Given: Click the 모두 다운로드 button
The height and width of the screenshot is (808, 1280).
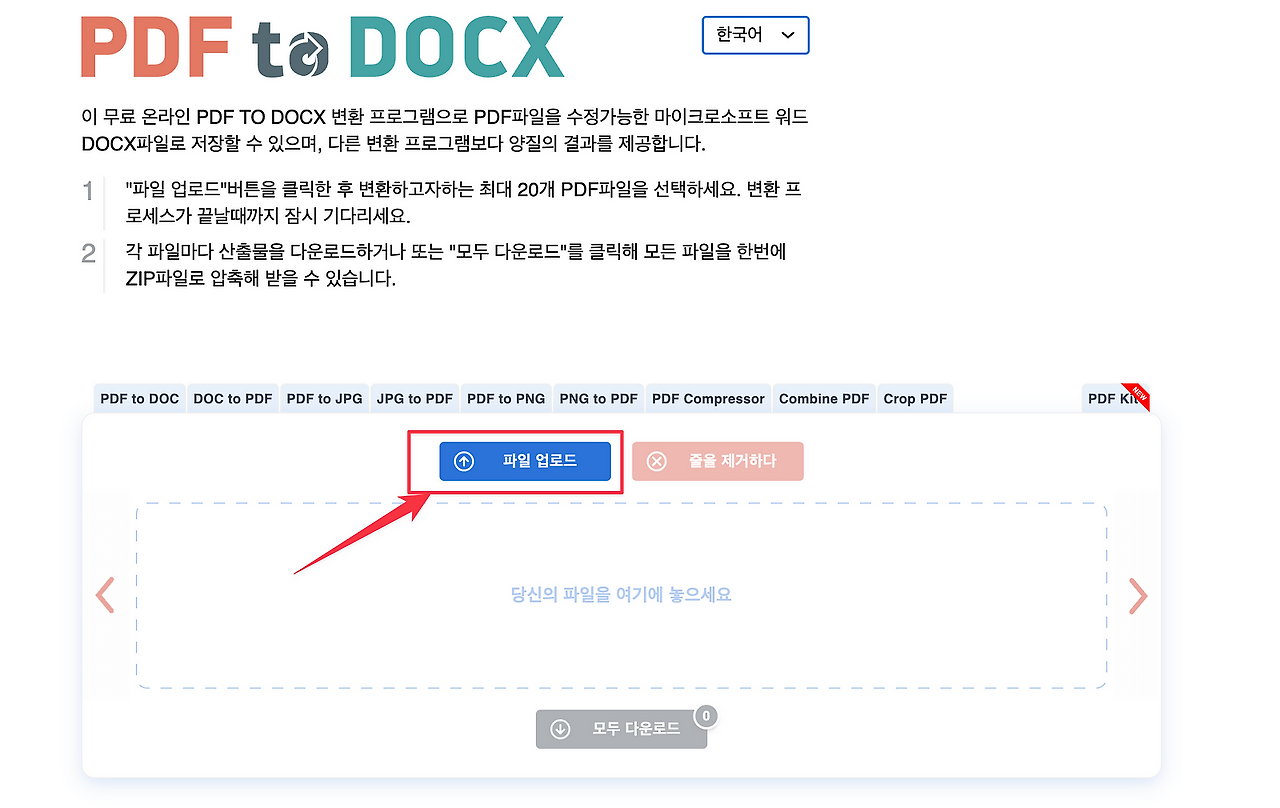Looking at the screenshot, I should pyautogui.click(x=621, y=729).
